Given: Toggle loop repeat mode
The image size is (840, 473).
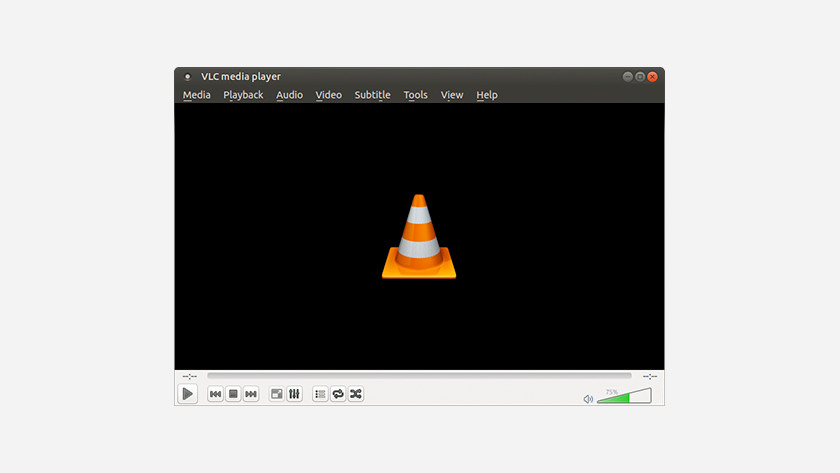Looking at the screenshot, I should (338, 394).
